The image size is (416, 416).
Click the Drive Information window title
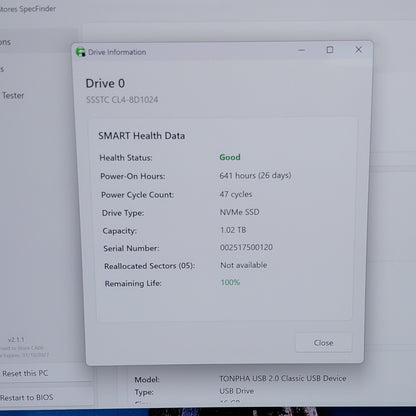(x=117, y=52)
